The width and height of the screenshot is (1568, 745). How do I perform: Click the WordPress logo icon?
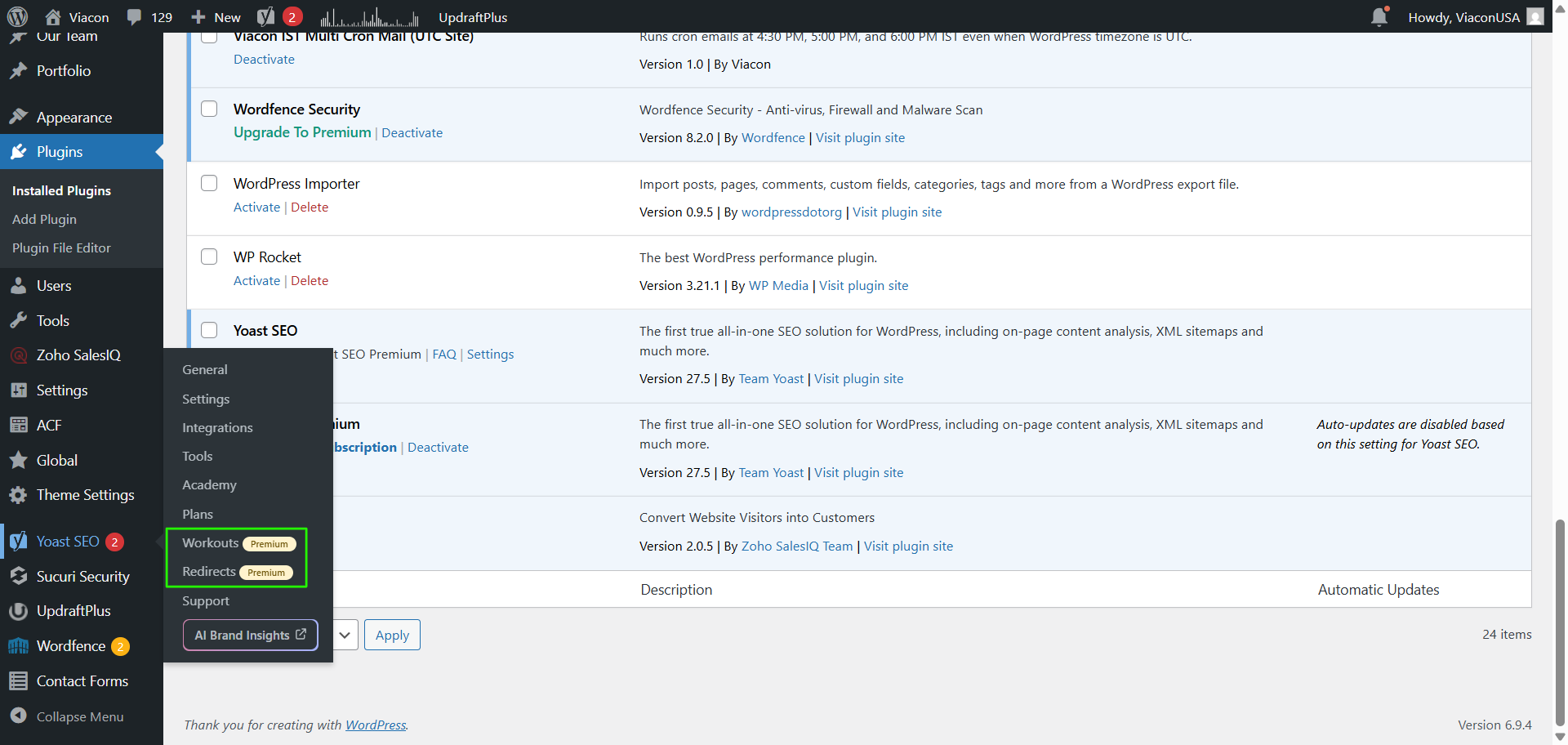click(x=18, y=16)
